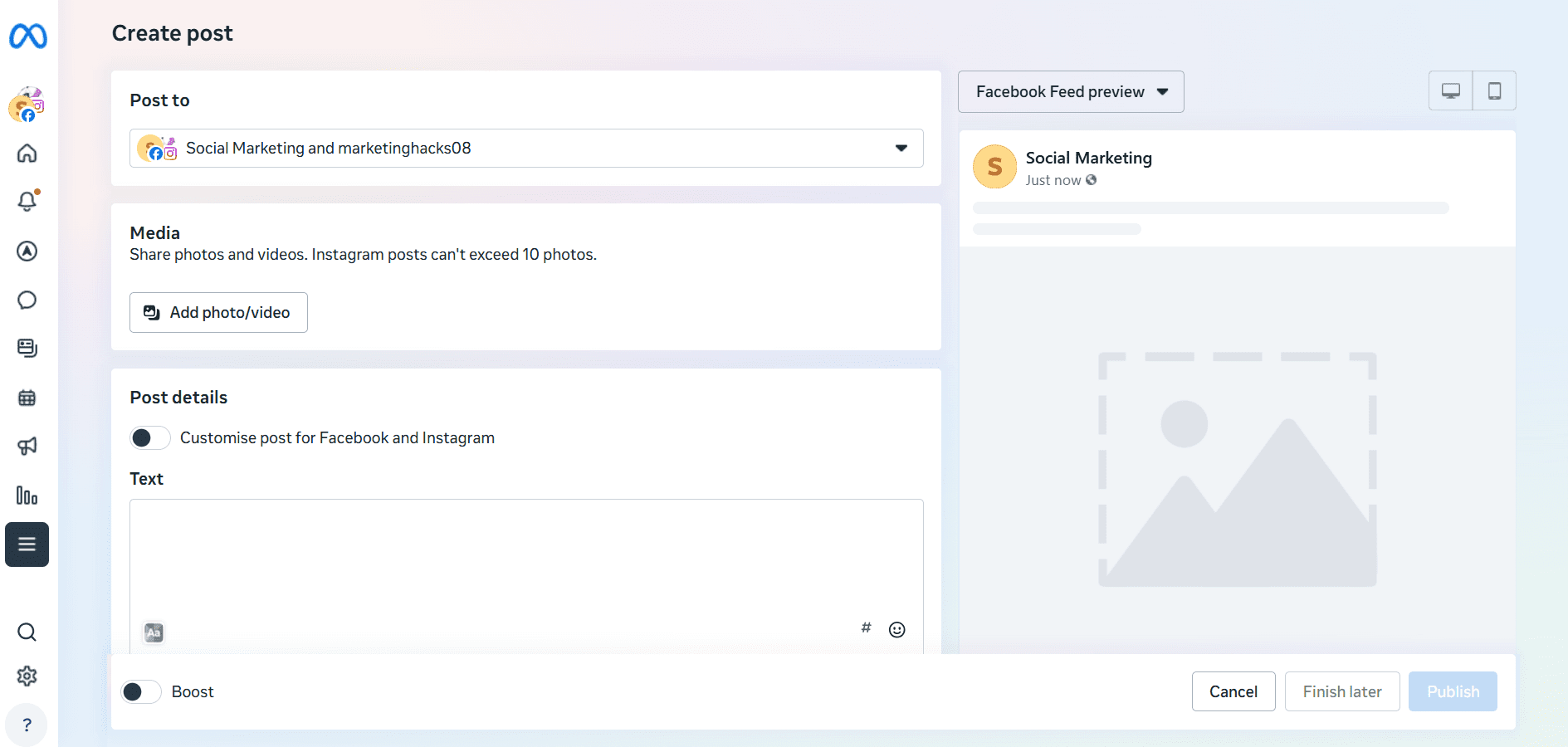Open the Help question mark menu
This screenshot has width=1568, height=747.
click(27, 725)
